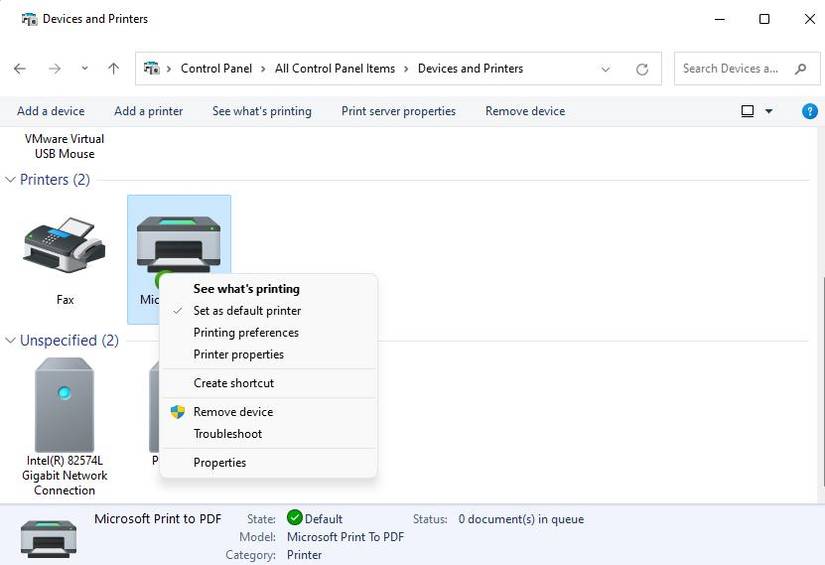This screenshot has width=825, height=565.
Task: Expand the chevron after All Control Panel Items
Action: pyautogui.click(x=406, y=69)
